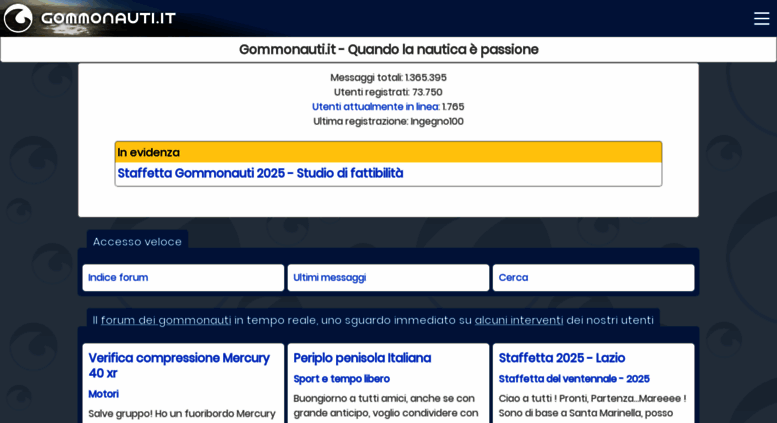
Task: Click 'Ultima registrazione: Ingegno100' text
Action: 388,121
